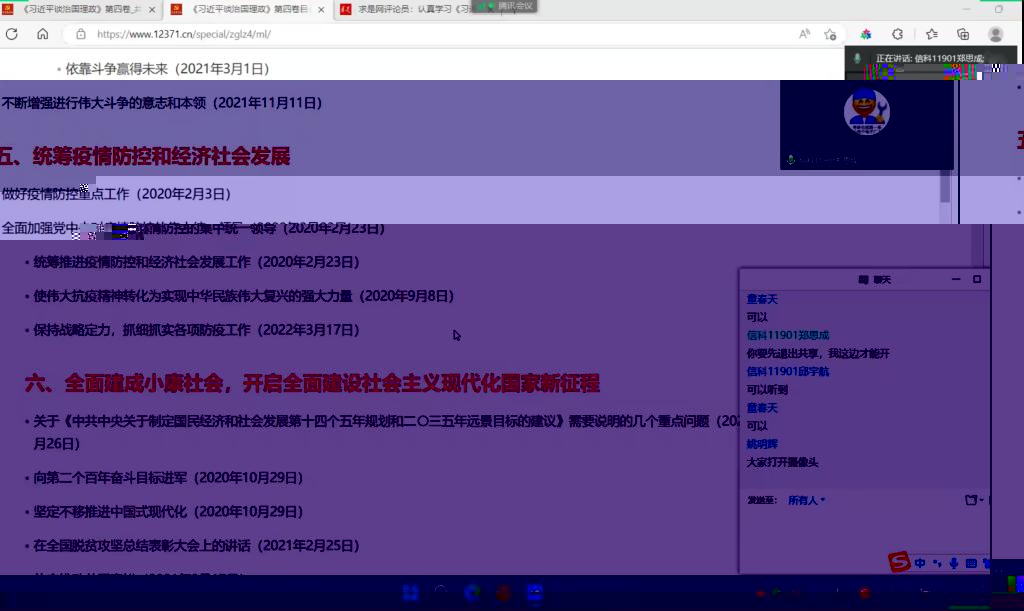Click the Sogou microphone voice input icon
The width and height of the screenshot is (1024, 611).
point(954,564)
